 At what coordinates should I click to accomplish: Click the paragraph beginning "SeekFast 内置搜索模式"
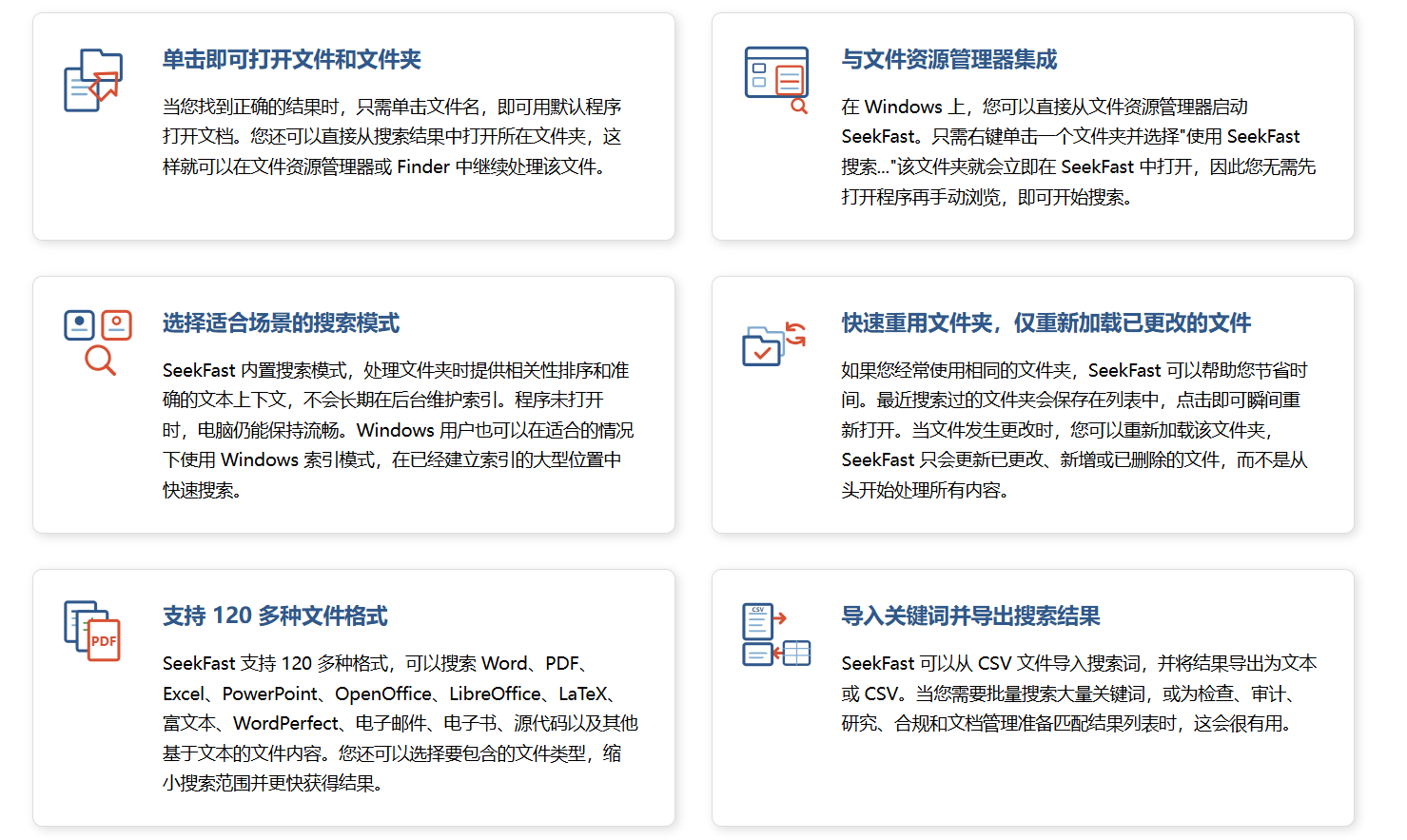tap(399, 430)
